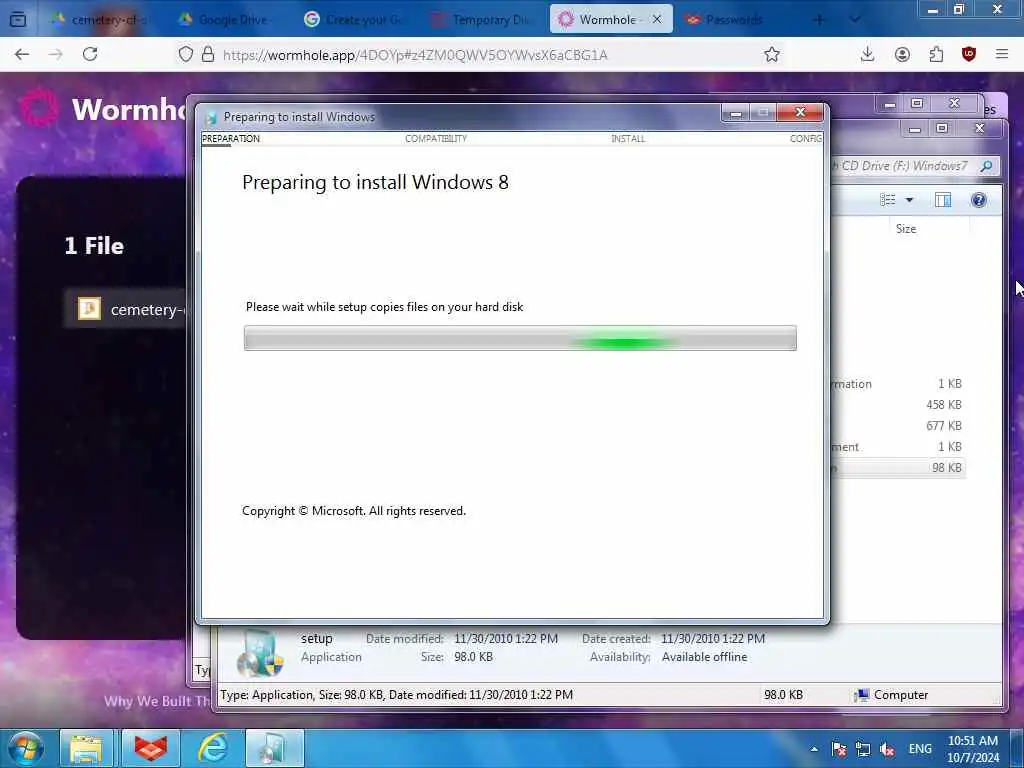Click the Firefox tab overview icon
The height and width of the screenshot is (768, 1024).
[18, 20]
